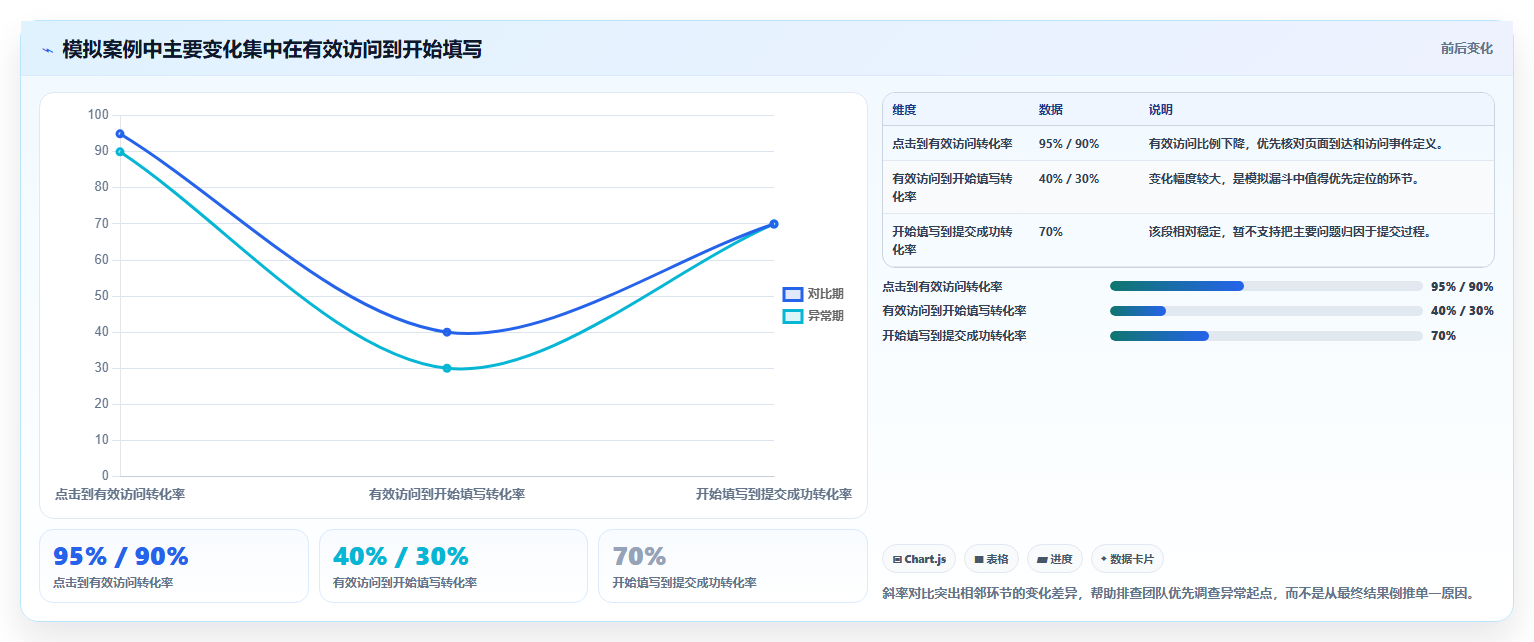Select the 对比期 data point at 95
This screenshot has height=642, width=1534.
click(120, 133)
